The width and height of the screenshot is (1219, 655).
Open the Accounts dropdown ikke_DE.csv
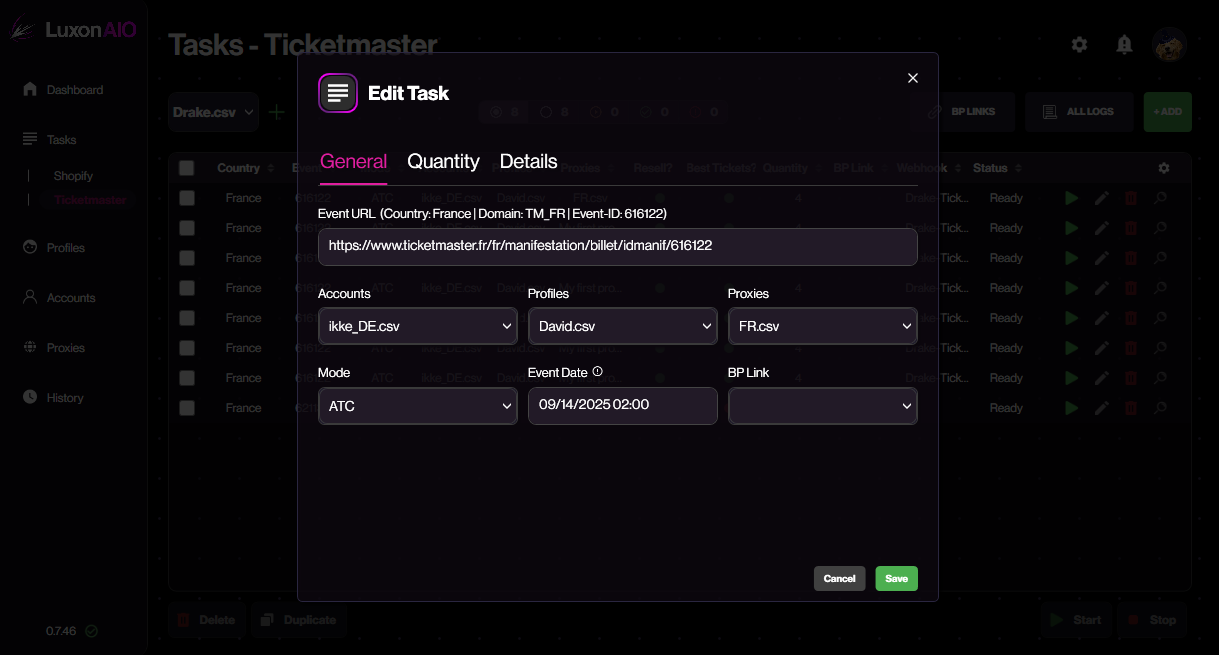pyautogui.click(x=417, y=326)
